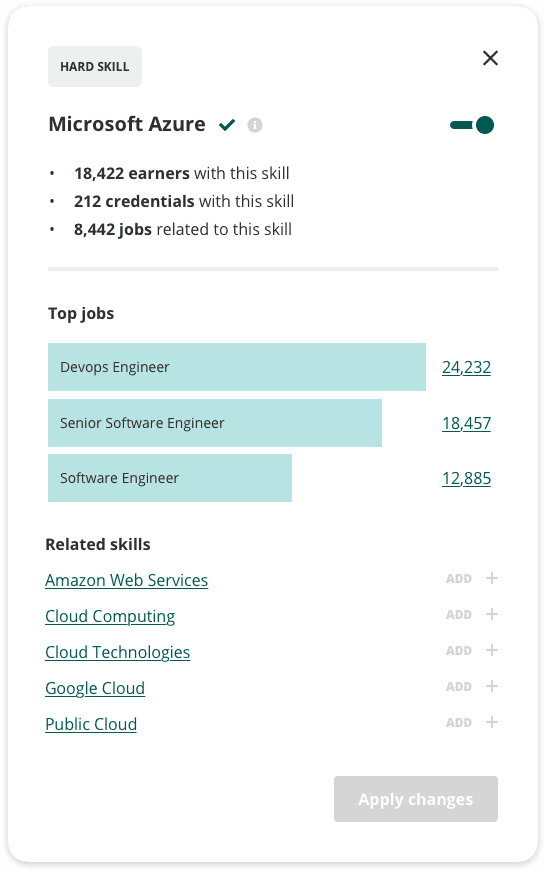Image resolution: width=546 pixels, height=872 pixels.
Task: Click the green verified checkmark icon
Action: [x=227, y=125]
